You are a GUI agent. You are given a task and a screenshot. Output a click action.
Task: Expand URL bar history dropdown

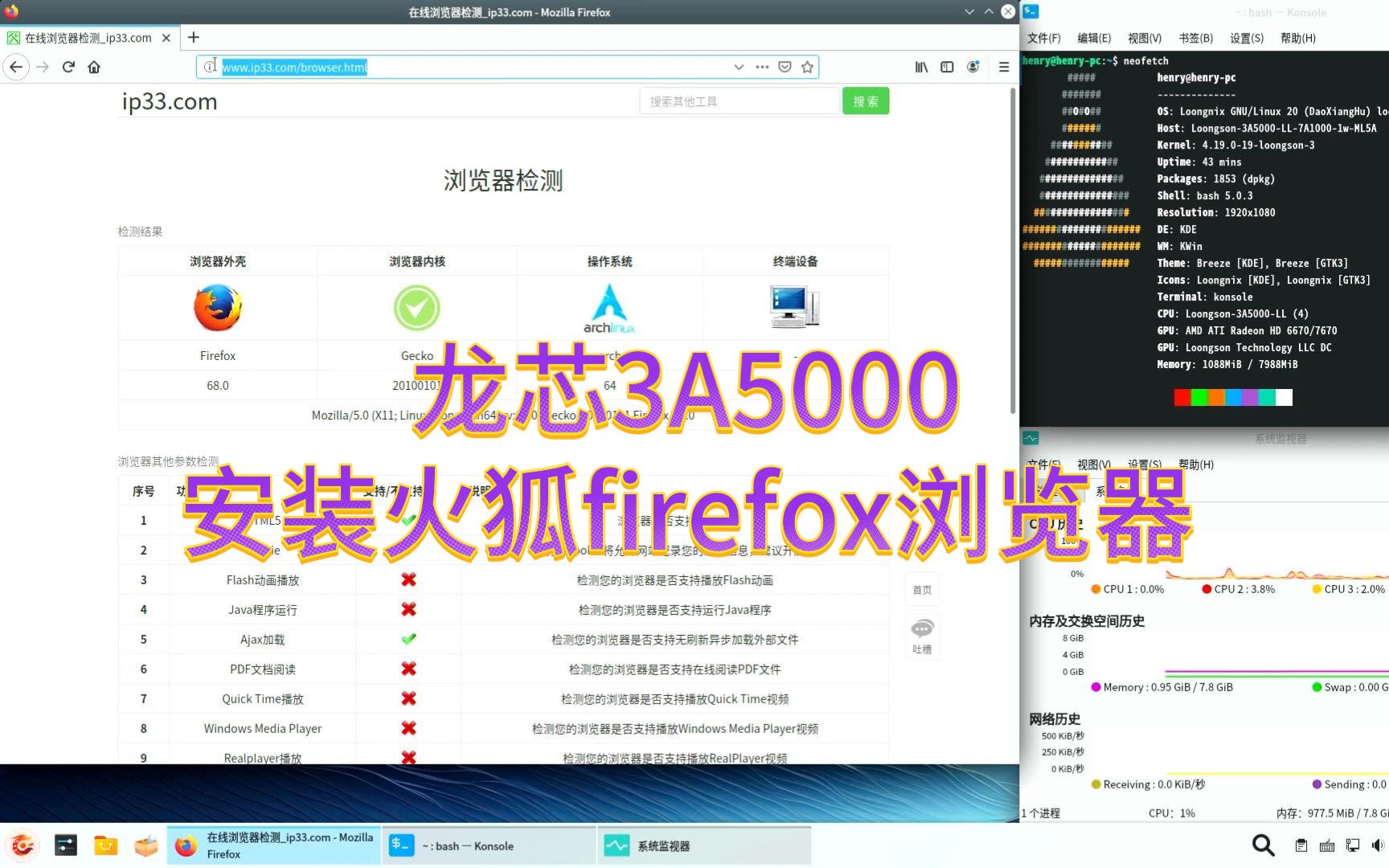click(x=739, y=67)
